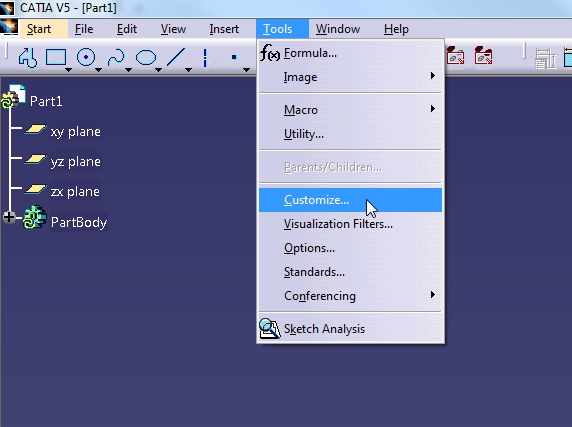Select the Profile sketch tool
The height and width of the screenshot is (427, 572).
tap(28, 58)
